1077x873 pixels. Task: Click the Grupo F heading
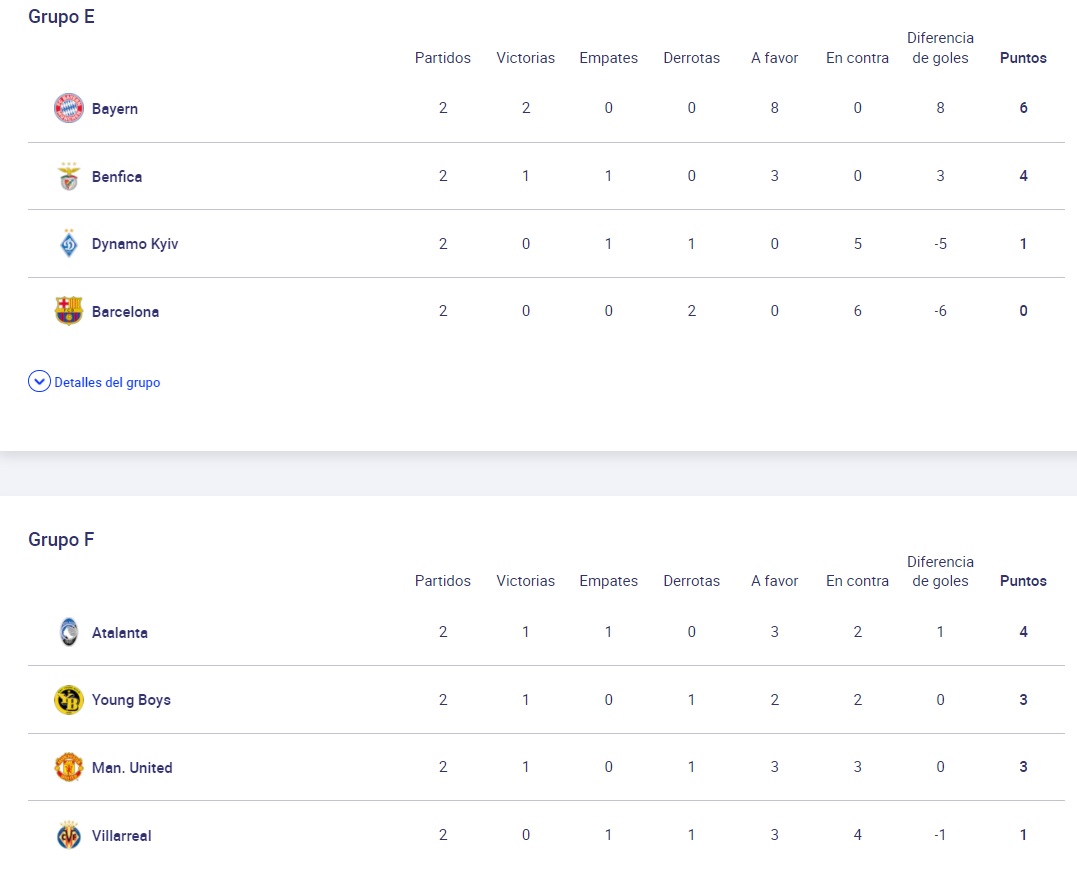tap(61, 540)
